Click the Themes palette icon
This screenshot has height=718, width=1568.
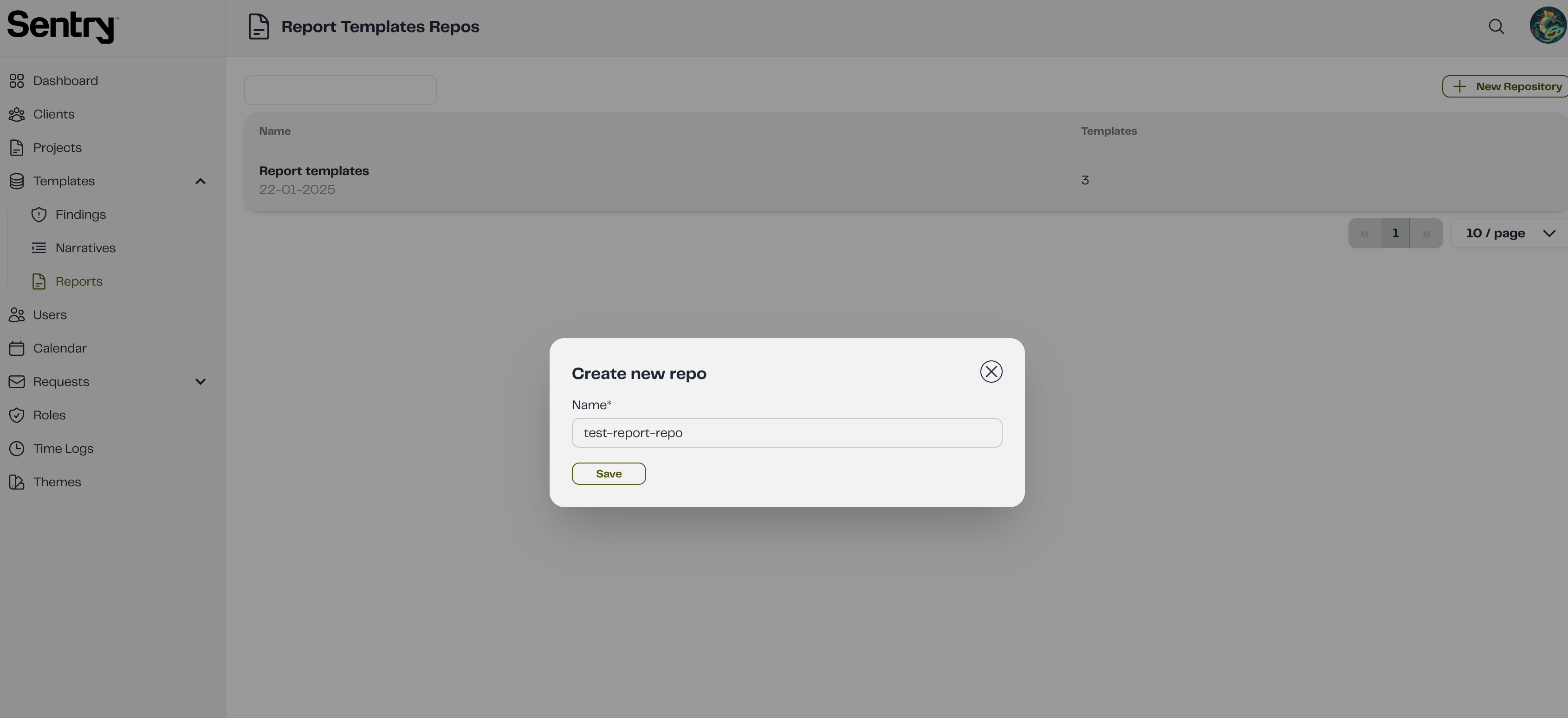click(16, 483)
